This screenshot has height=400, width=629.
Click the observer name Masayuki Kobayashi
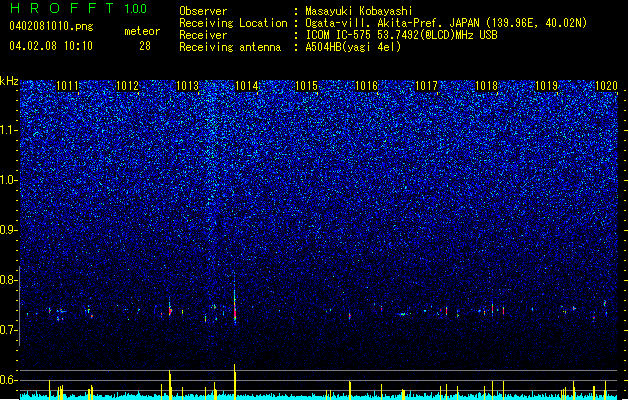point(359,11)
